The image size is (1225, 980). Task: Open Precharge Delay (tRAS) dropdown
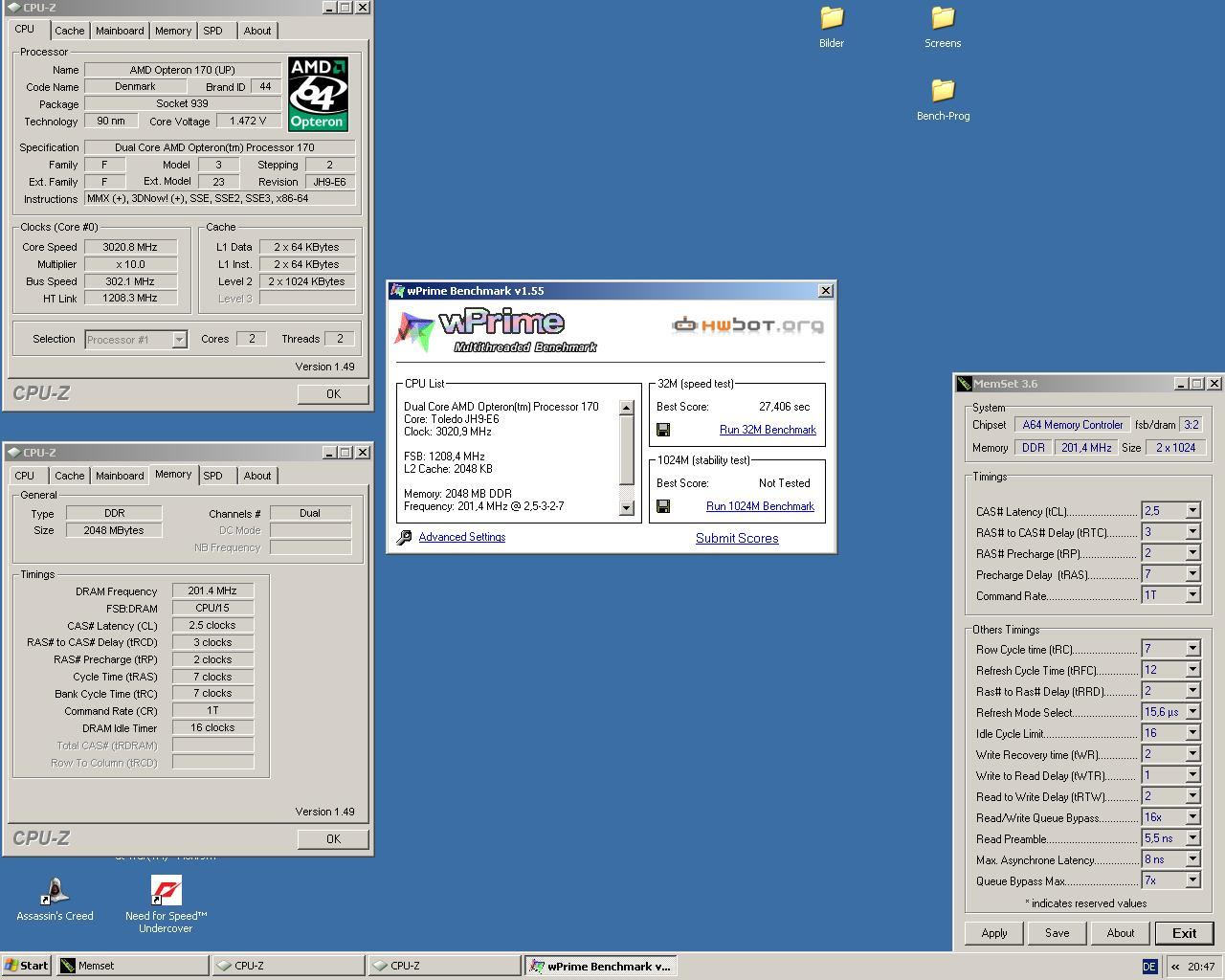click(1171, 574)
